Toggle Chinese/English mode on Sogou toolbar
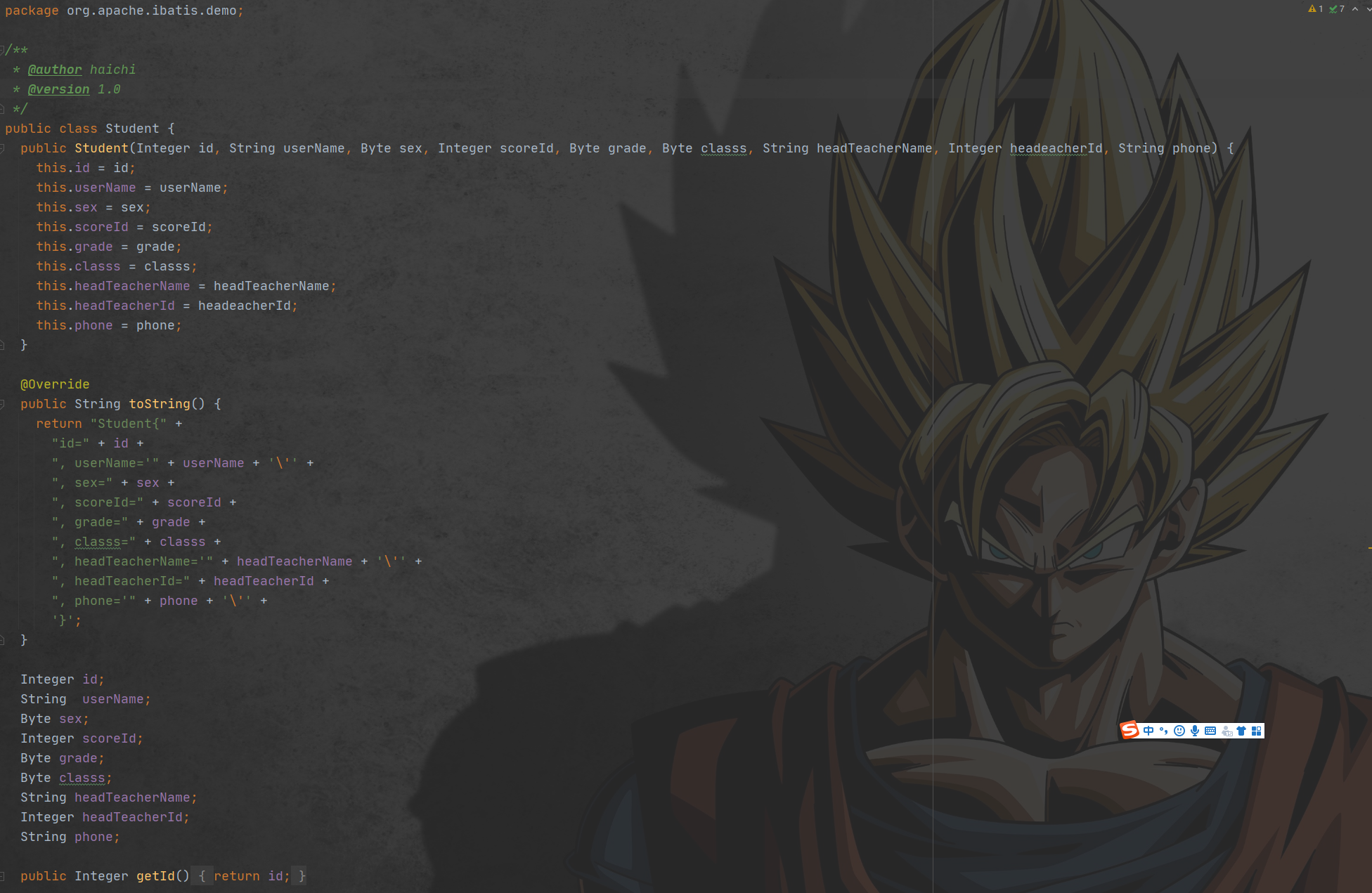The image size is (1372, 893). [1148, 731]
